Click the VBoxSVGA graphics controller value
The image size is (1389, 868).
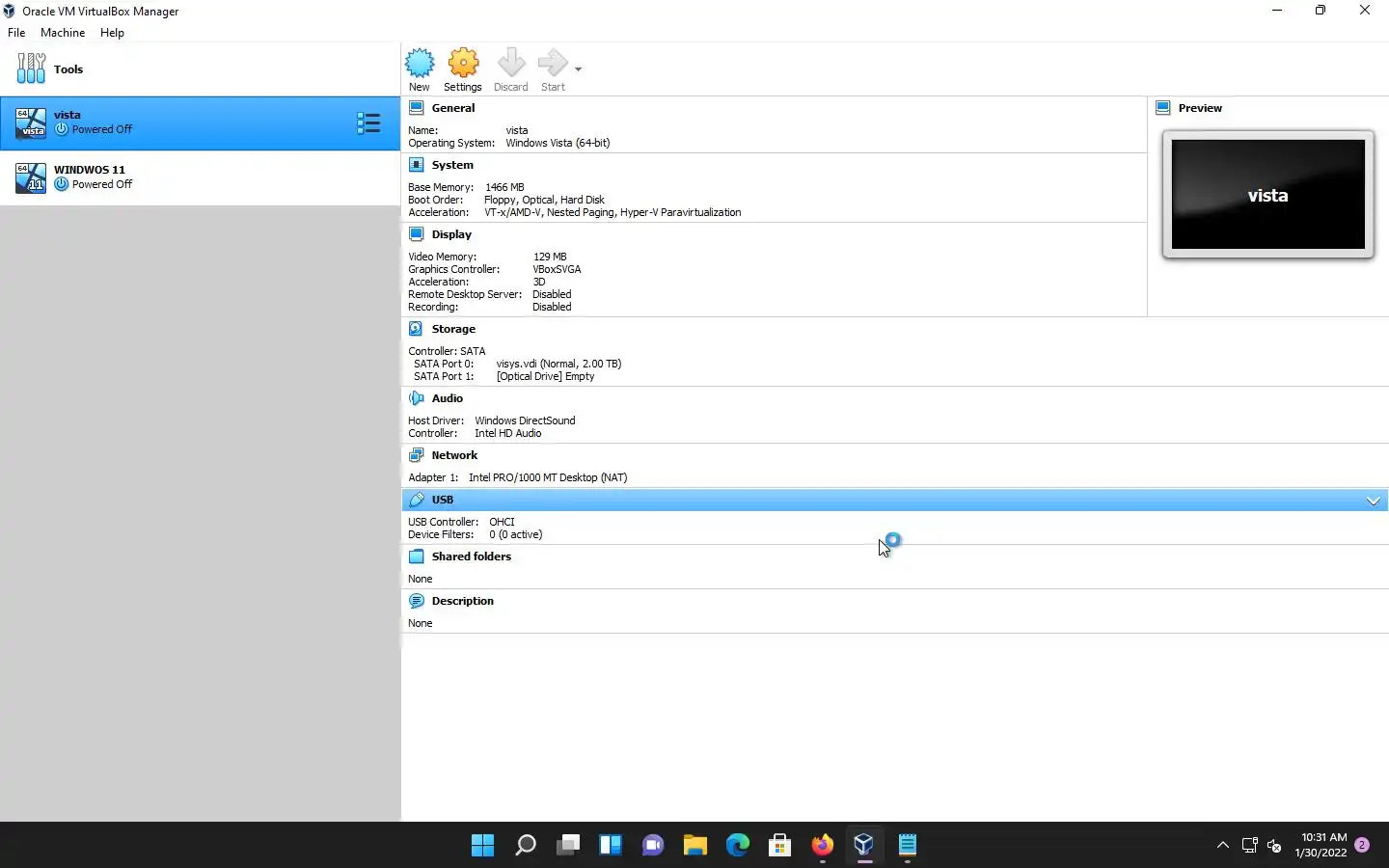[x=557, y=269]
